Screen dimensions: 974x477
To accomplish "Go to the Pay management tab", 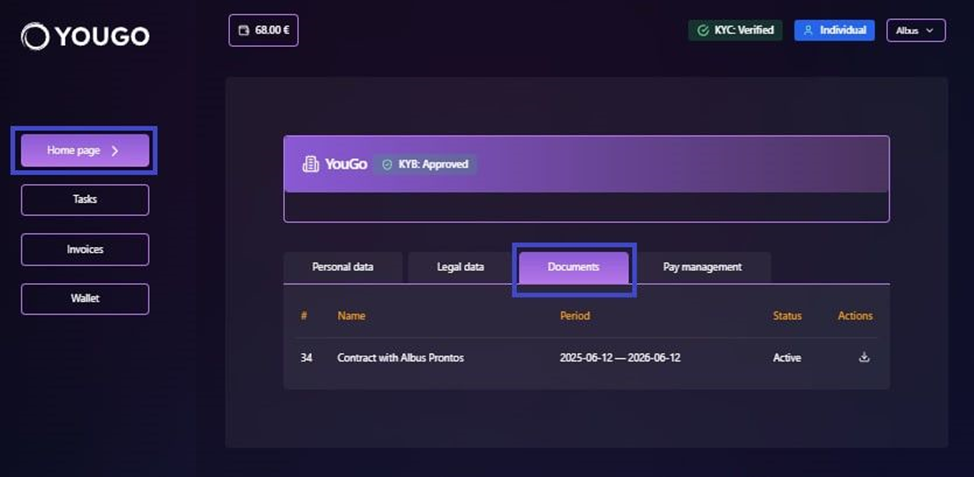I will pyautogui.click(x=703, y=267).
